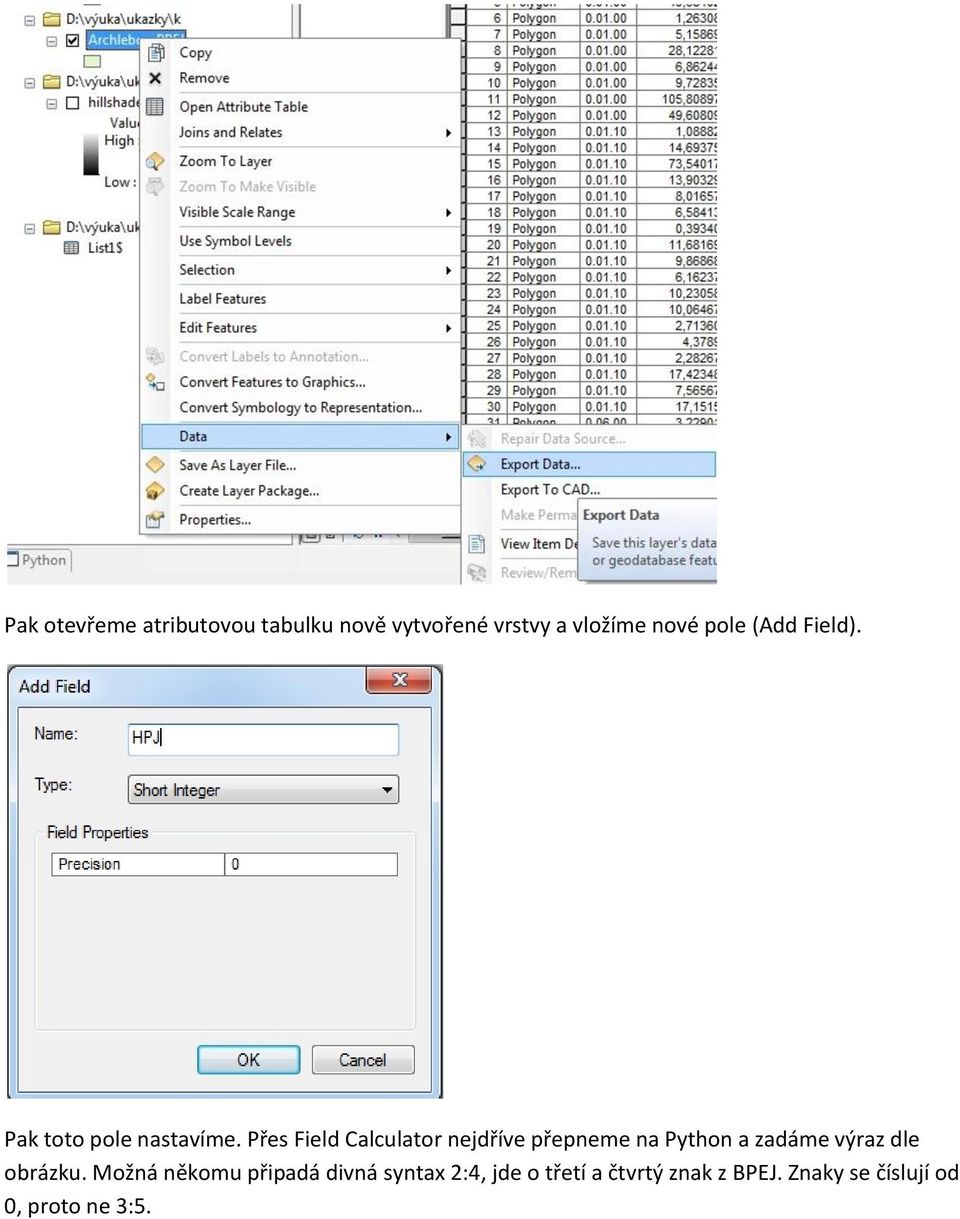This screenshot has height=1219, width=960.
Task: Collapse the Archlebov layer legend
Action: point(51,41)
